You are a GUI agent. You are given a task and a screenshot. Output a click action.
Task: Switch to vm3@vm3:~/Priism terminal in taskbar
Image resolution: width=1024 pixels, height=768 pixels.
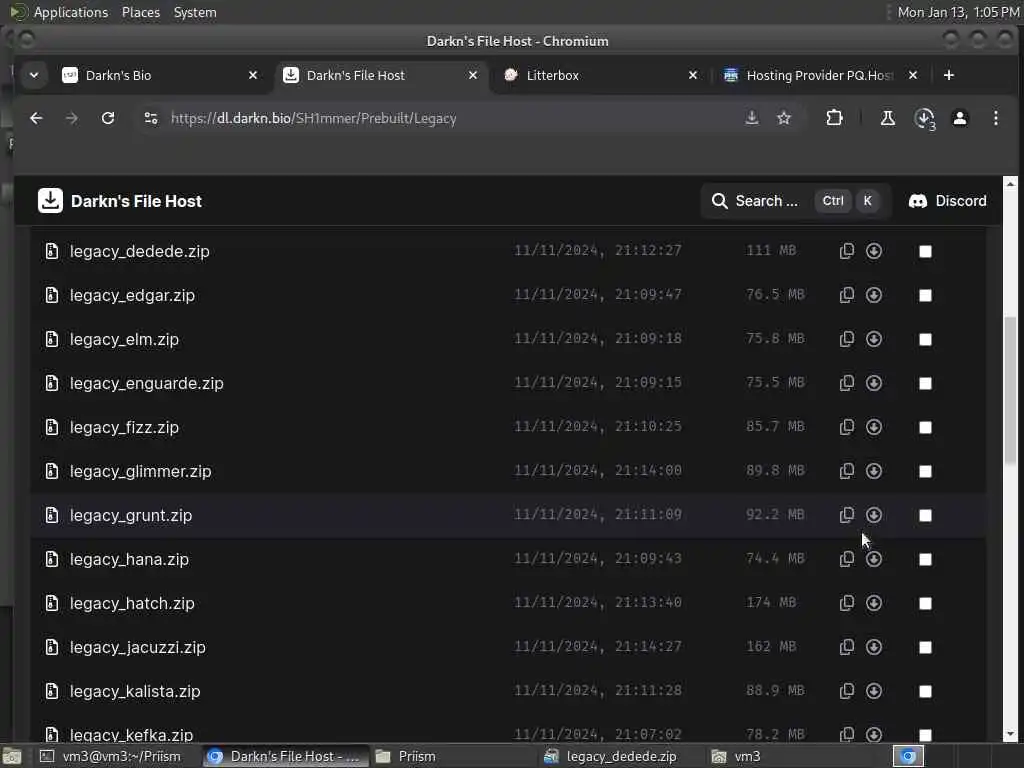coord(111,756)
